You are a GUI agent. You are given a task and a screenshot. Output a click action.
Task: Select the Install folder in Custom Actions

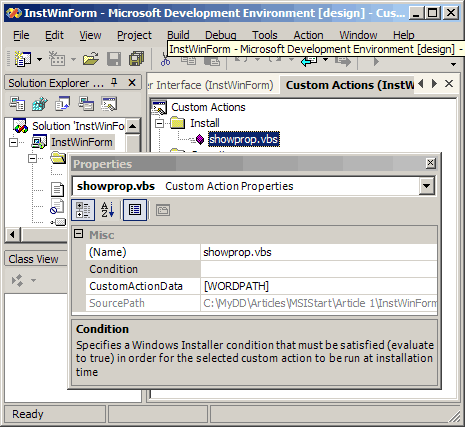(205, 123)
